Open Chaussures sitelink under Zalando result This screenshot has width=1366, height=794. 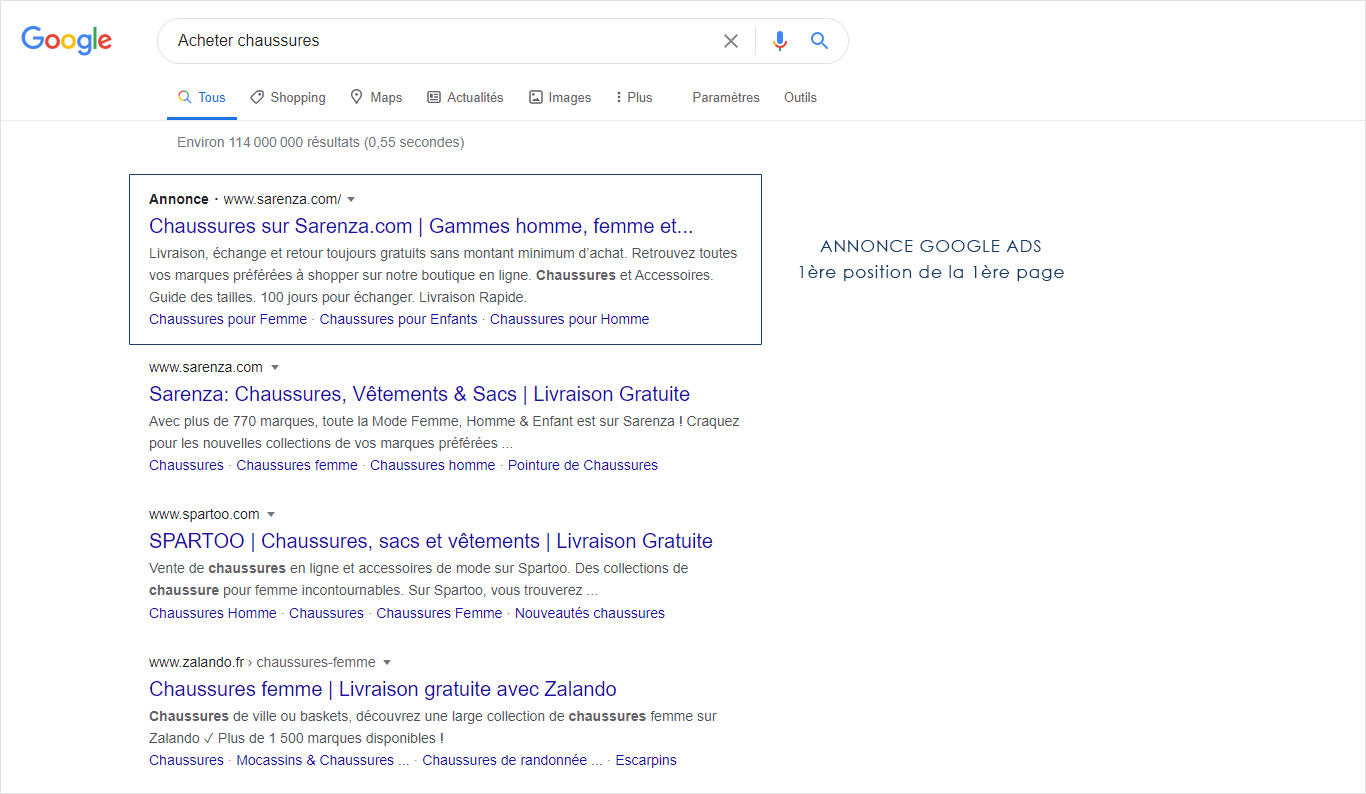tap(186, 760)
